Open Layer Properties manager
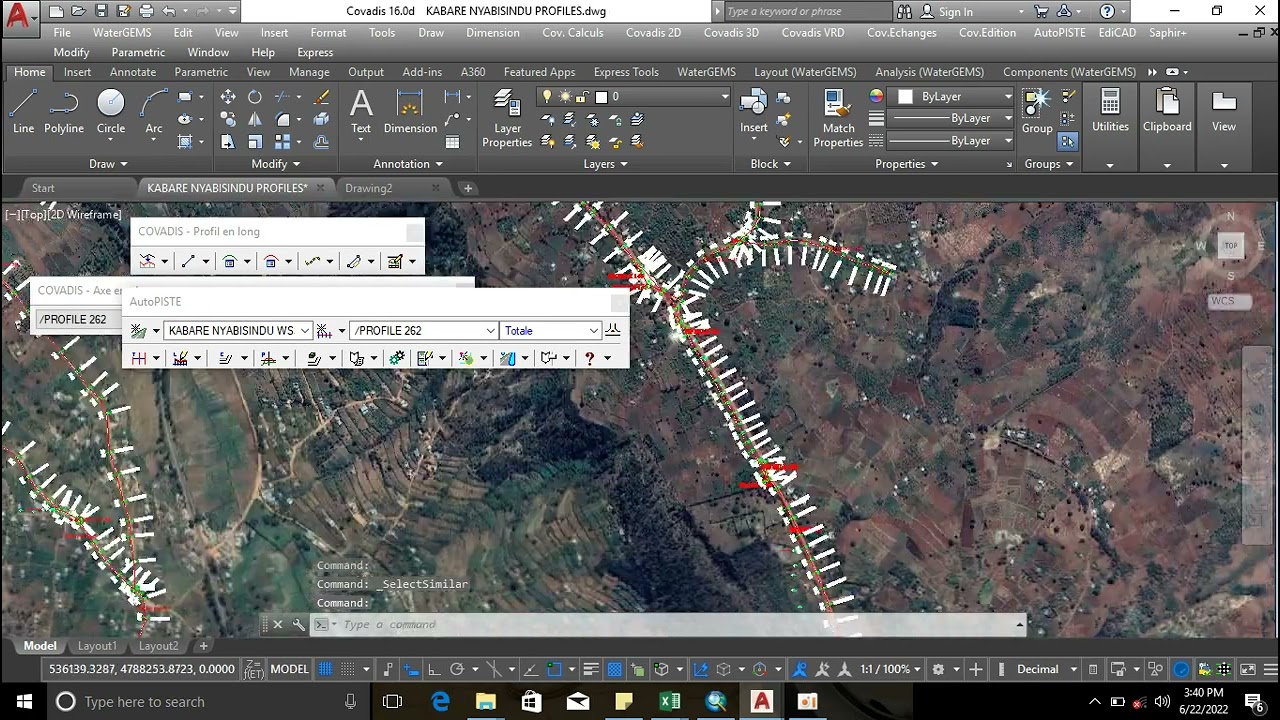Image resolution: width=1280 pixels, height=720 pixels. 507,119
